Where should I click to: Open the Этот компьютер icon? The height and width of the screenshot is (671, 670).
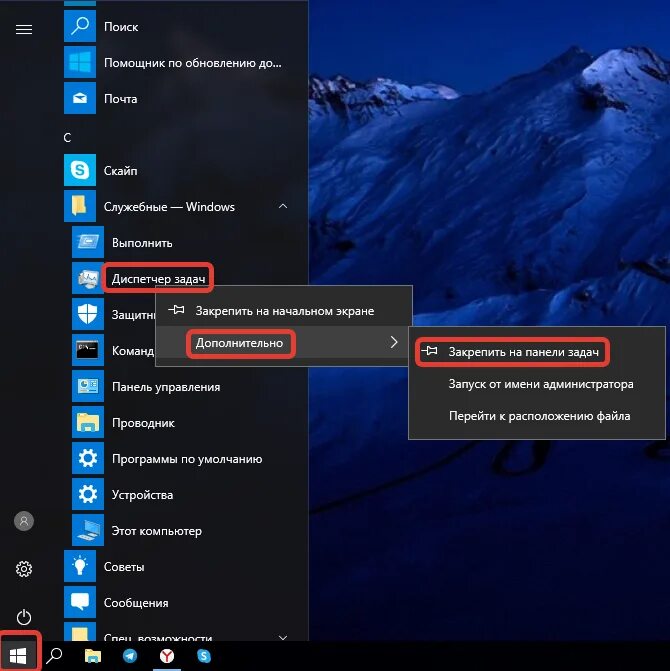point(88,530)
